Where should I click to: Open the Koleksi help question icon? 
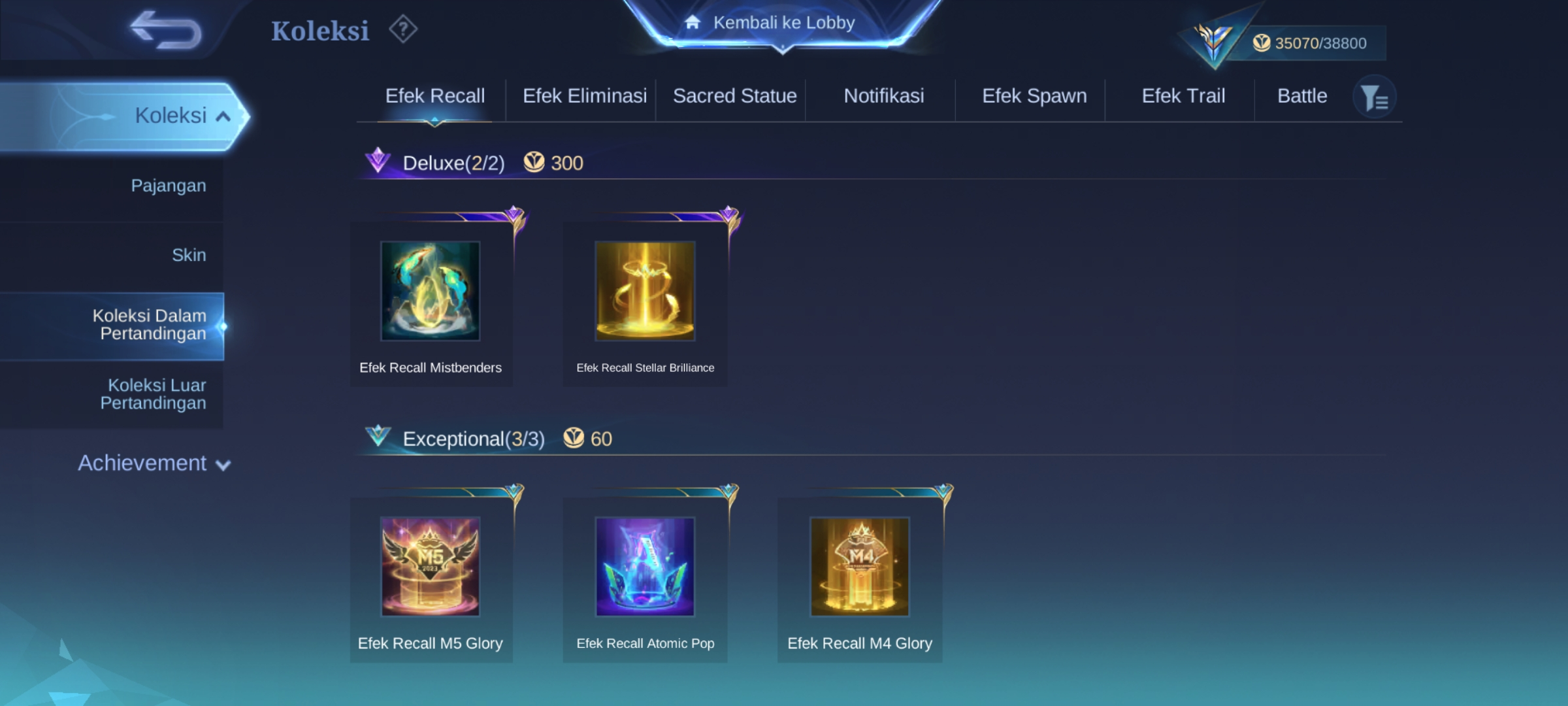403,29
